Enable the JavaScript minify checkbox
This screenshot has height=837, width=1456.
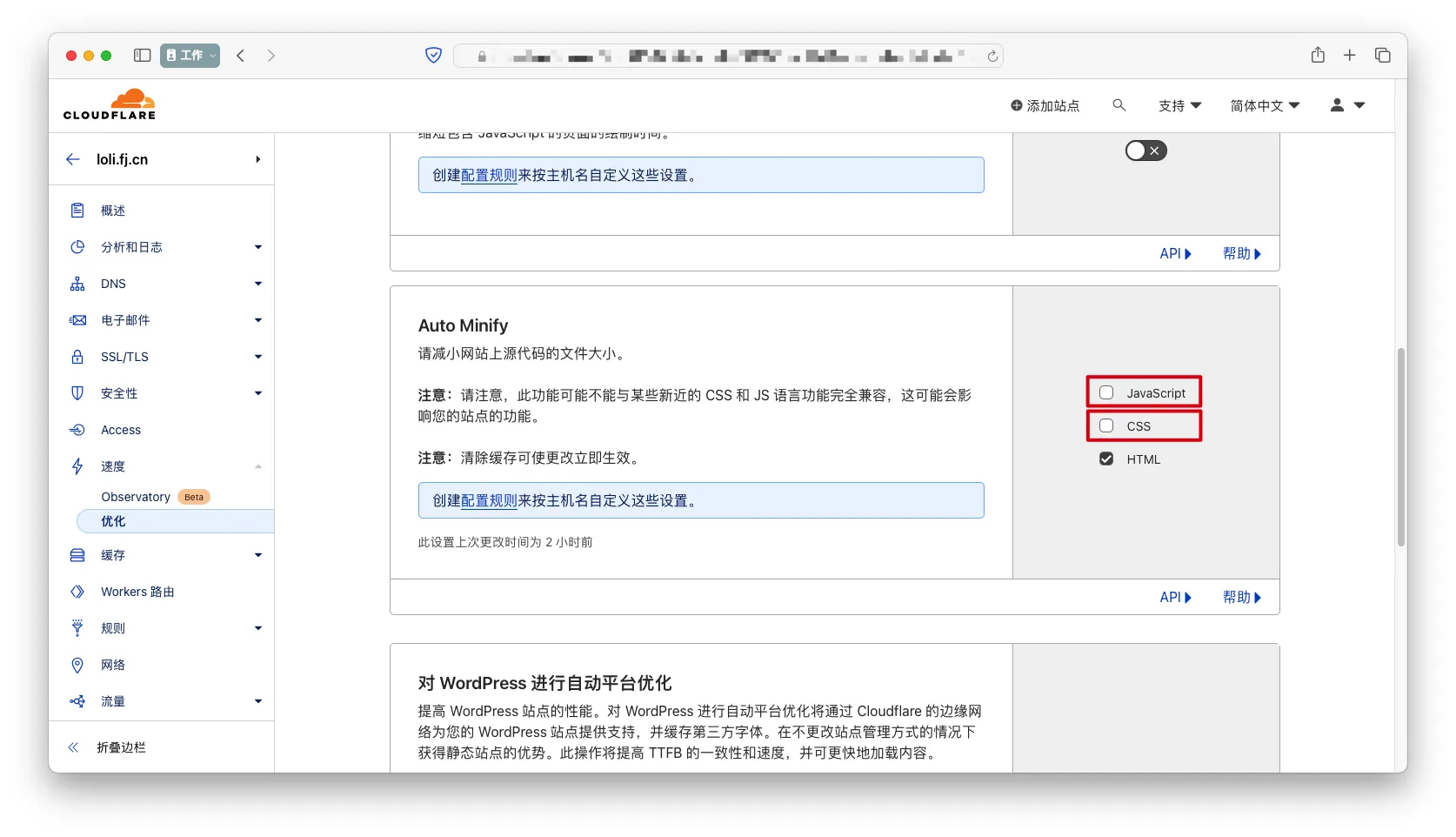pyautogui.click(x=1106, y=392)
